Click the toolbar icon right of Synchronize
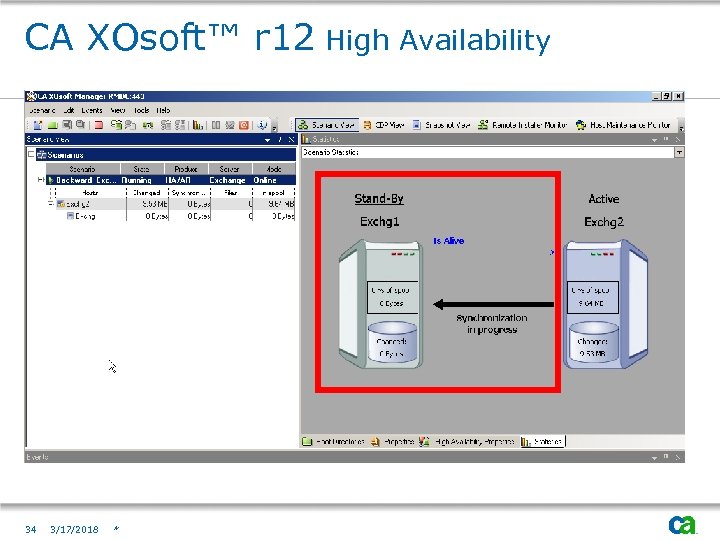The width and height of the screenshot is (720, 540). coord(131,125)
